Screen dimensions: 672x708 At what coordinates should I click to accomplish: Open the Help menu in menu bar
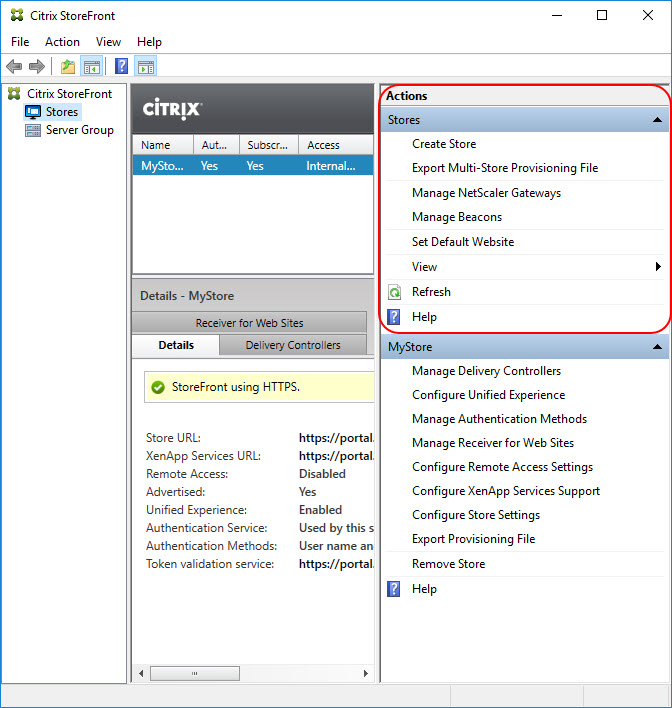click(149, 42)
